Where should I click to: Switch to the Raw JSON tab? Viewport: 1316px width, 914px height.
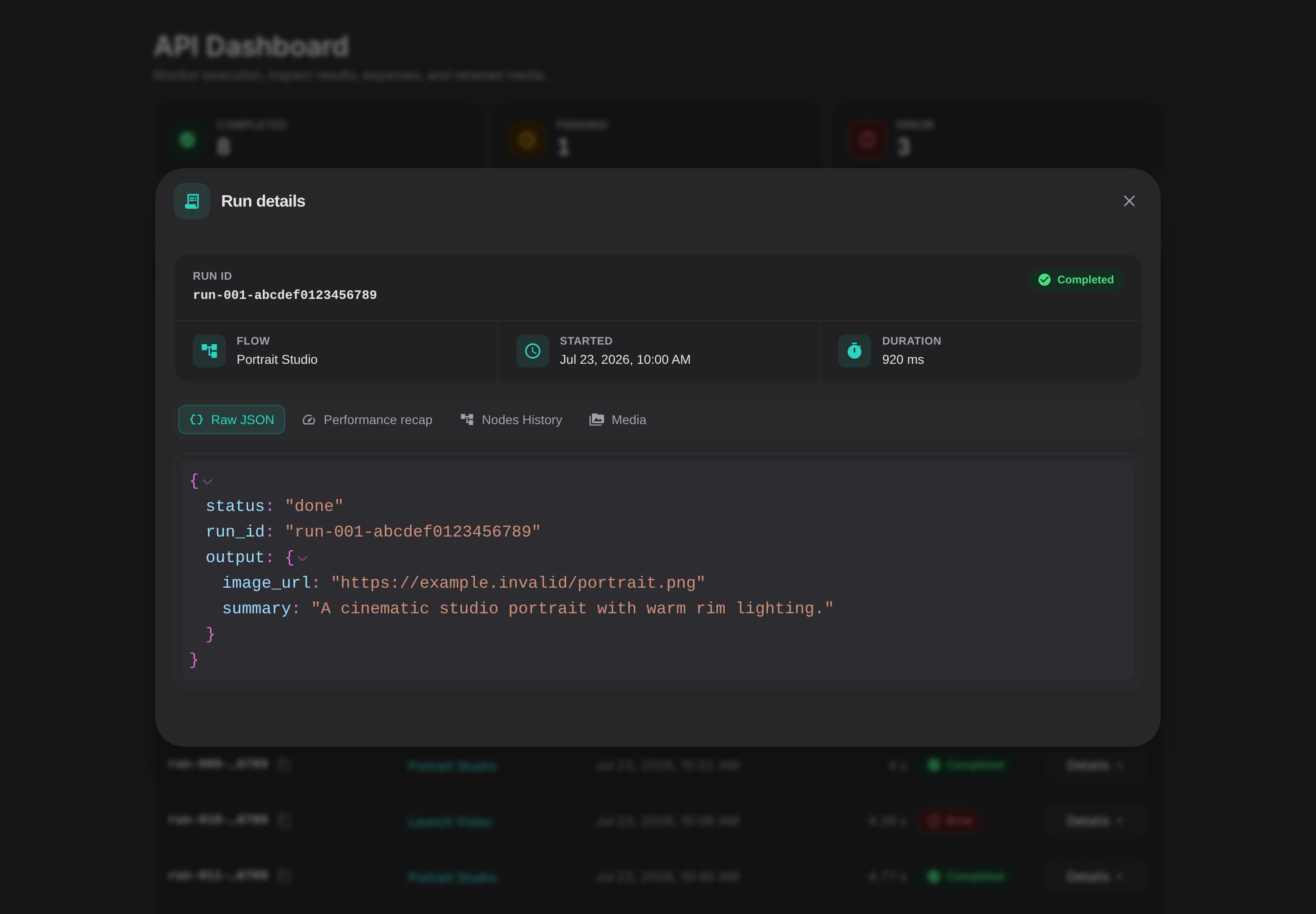click(x=231, y=420)
